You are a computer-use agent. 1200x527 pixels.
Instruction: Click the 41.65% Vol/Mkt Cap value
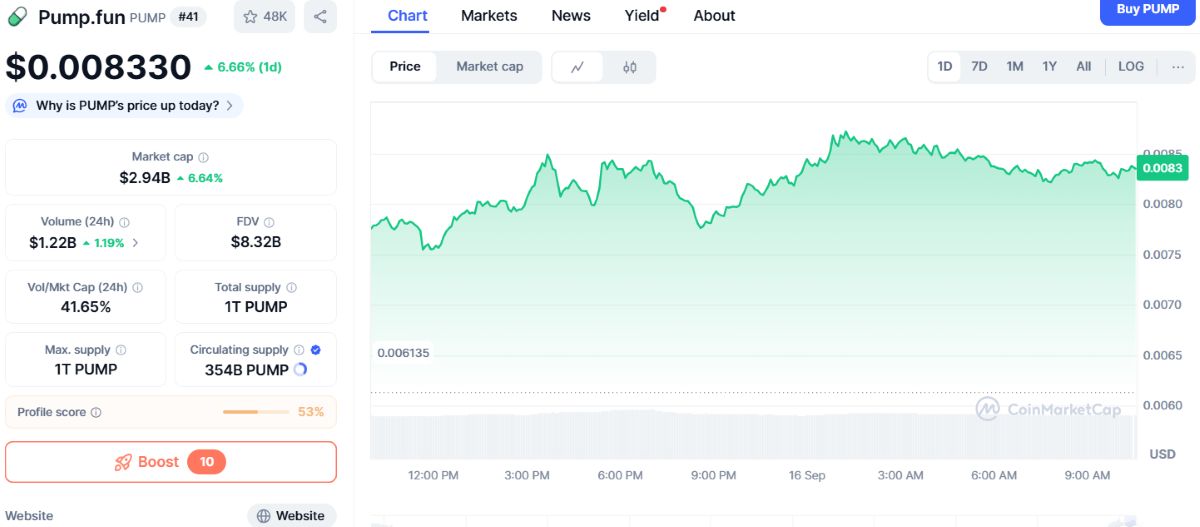(x=86, y=307)
